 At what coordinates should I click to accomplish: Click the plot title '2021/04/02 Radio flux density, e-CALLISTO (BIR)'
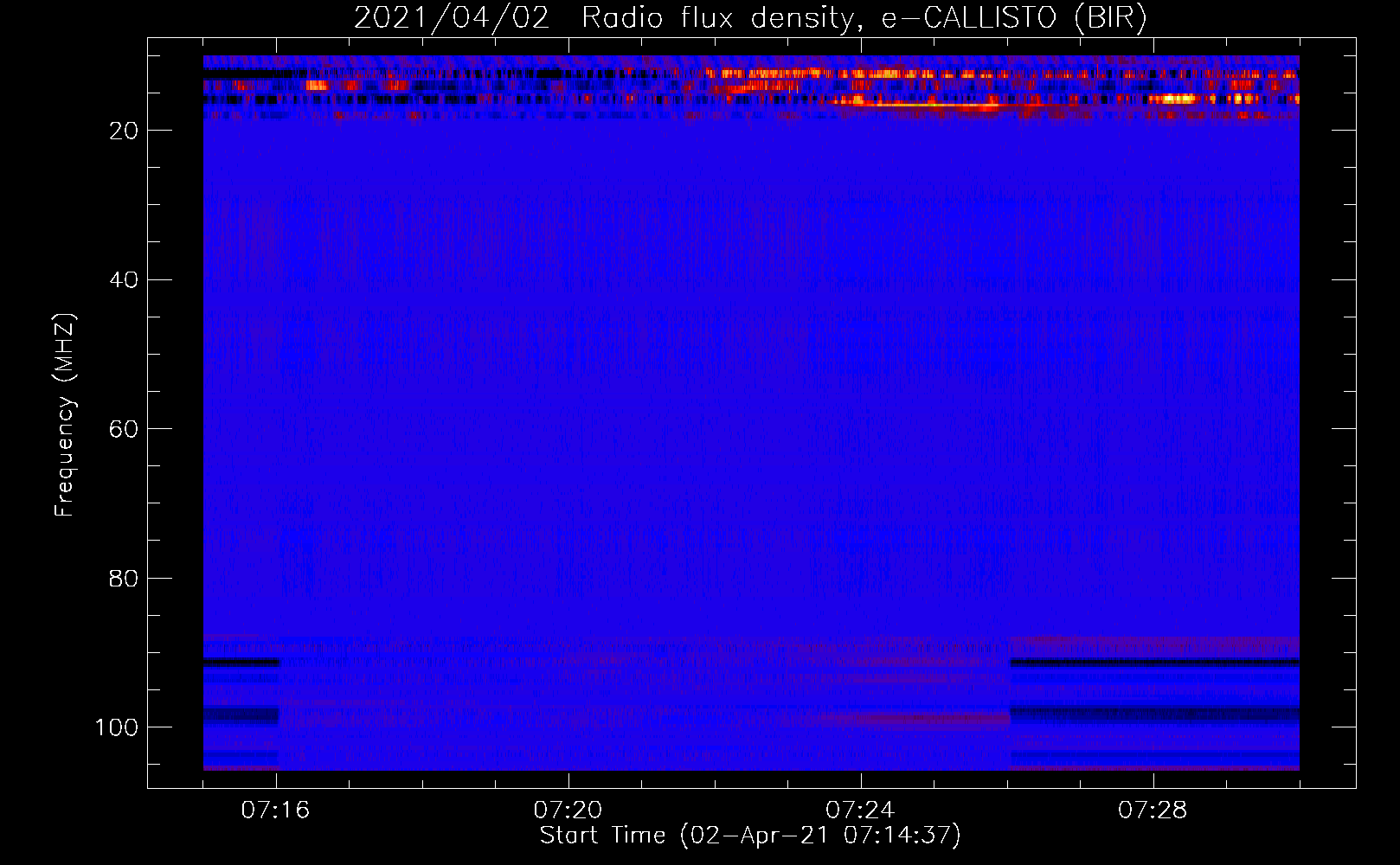click(x=750, y=18)
